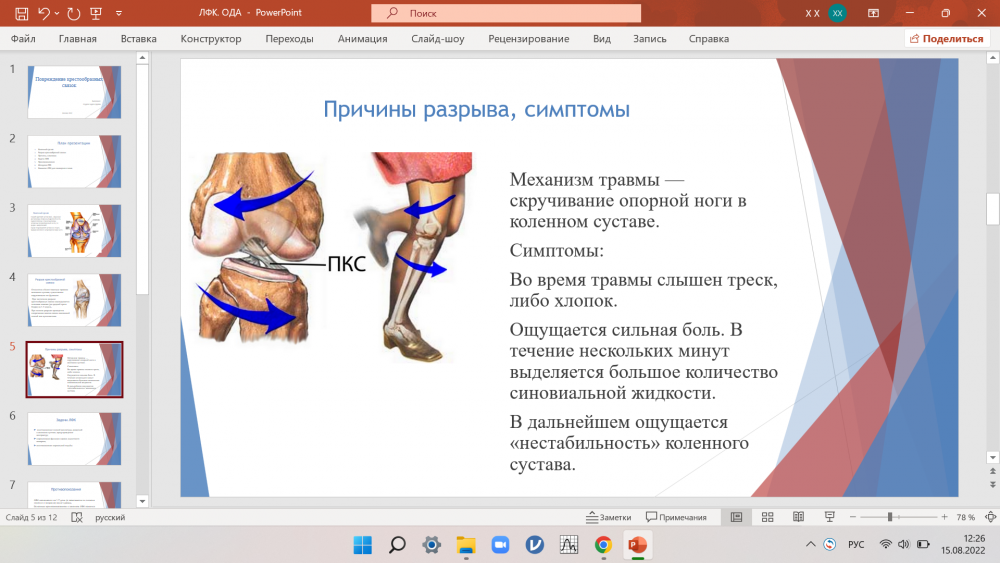Click the Поделиться share button
The height and width of the screenshot is (563, 1000).
coord(946,39)
